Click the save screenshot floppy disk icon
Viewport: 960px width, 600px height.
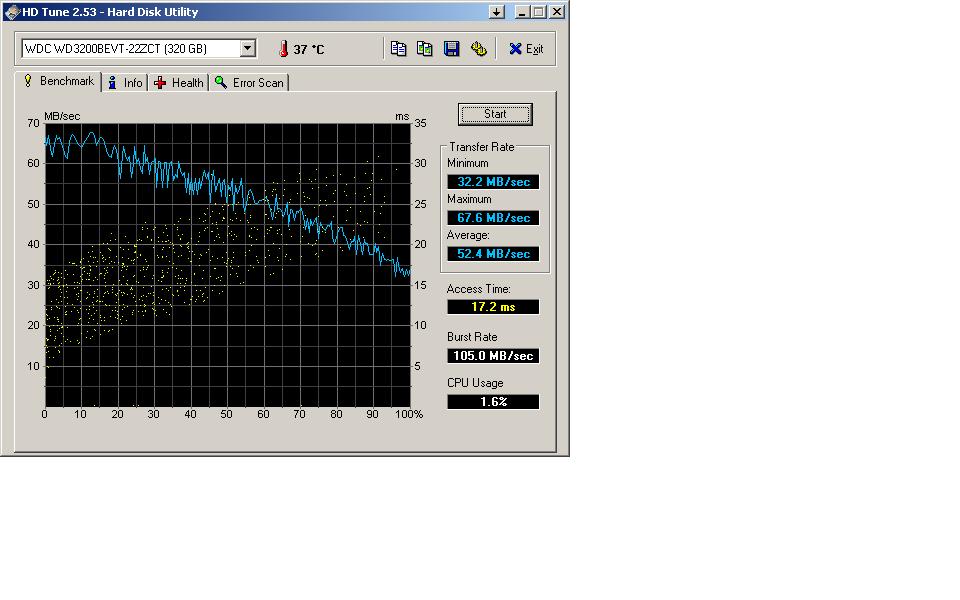point(451,49)
